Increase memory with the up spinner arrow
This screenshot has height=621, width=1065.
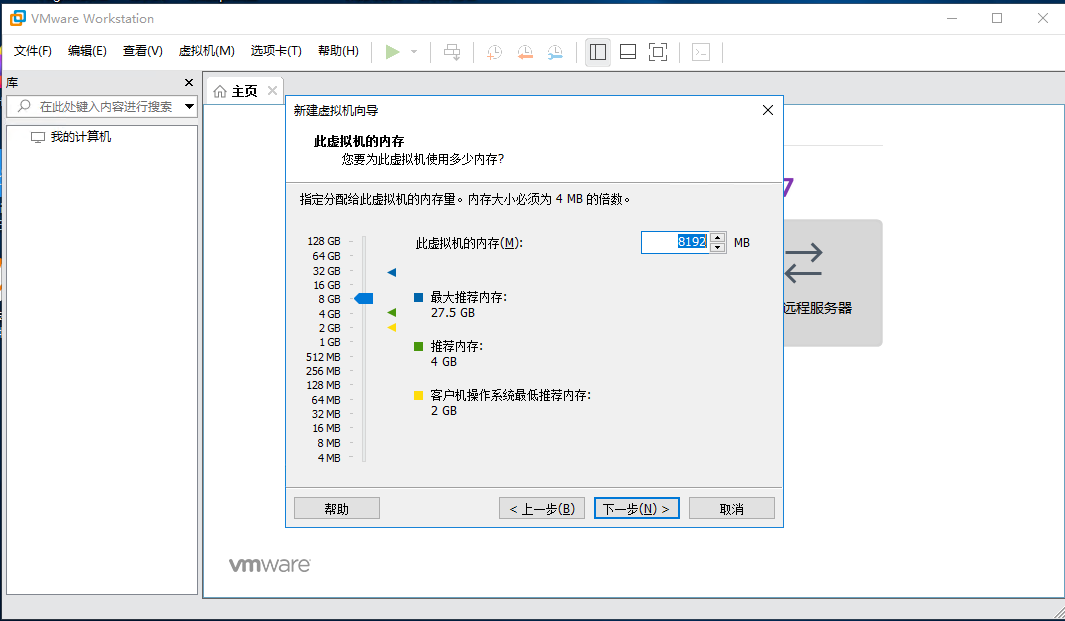click(x=717, y=237)
